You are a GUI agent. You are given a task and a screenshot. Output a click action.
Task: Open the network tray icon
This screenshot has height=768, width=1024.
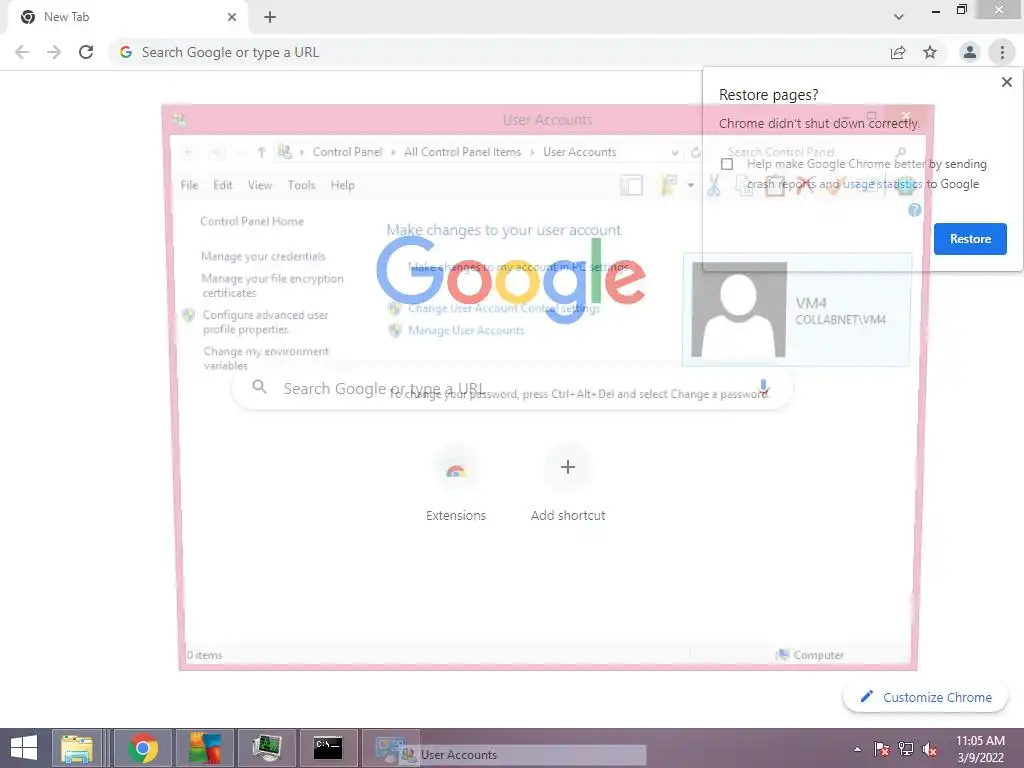pos(906,749)
